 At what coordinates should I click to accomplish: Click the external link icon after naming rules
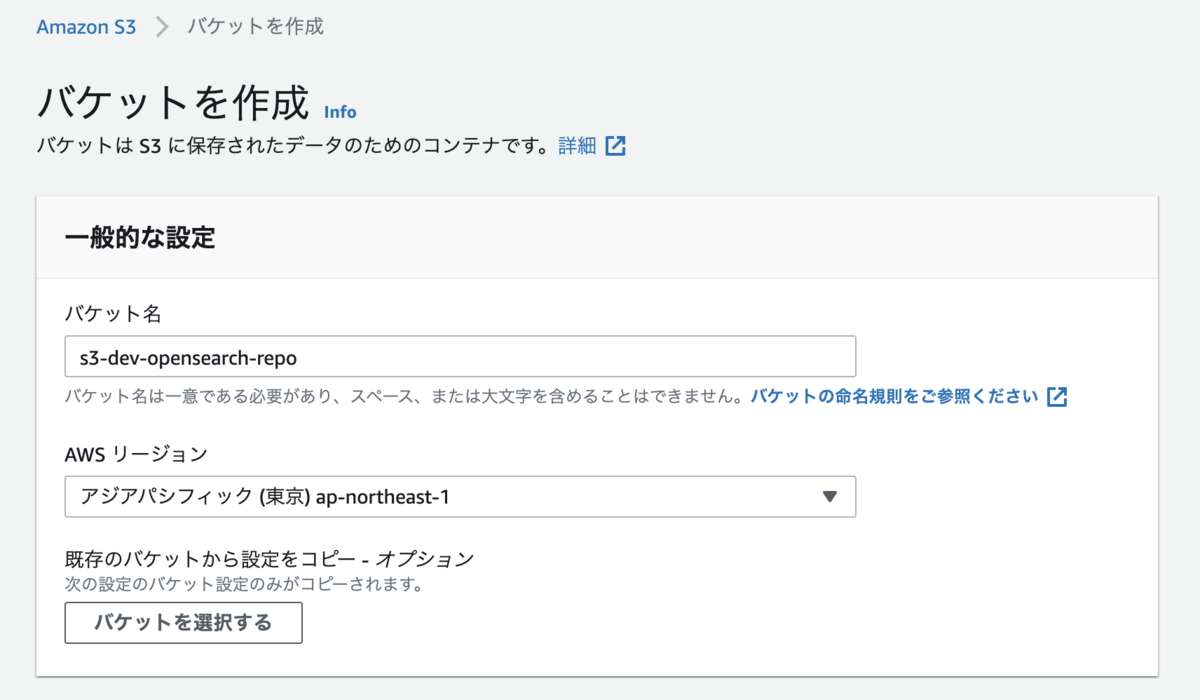point(1056,397)
